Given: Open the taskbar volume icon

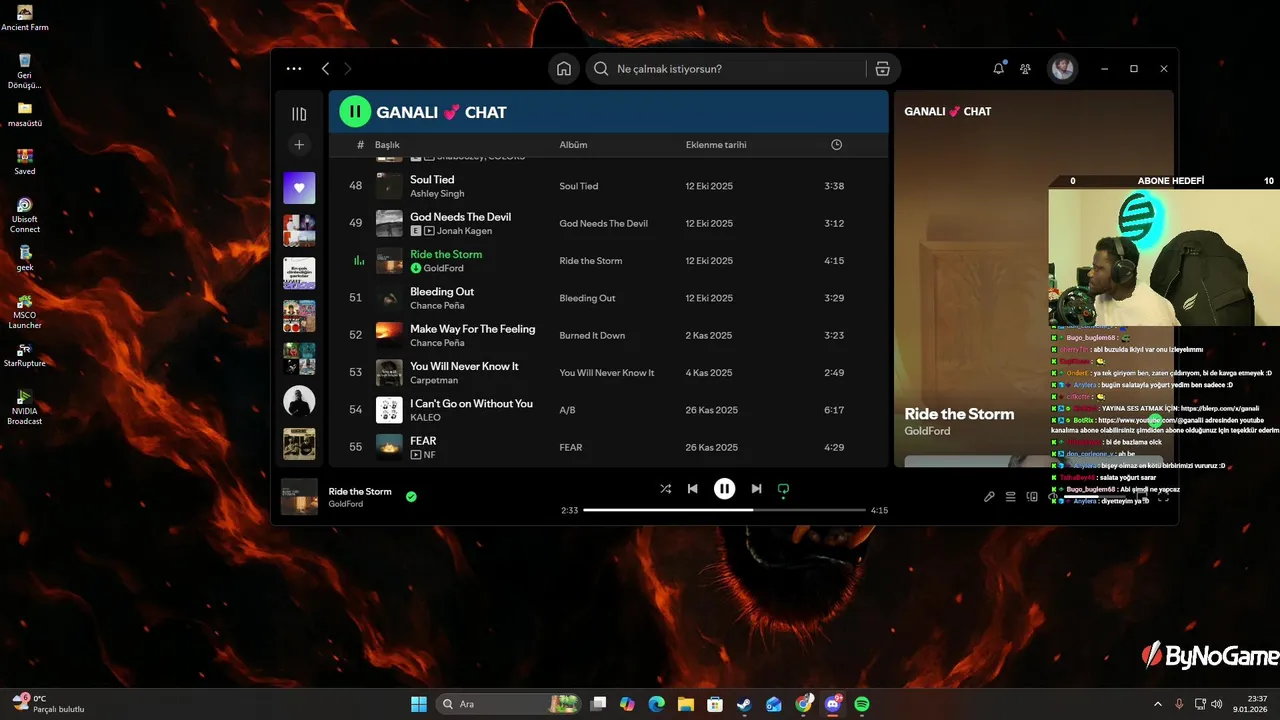Looking at the screenshot, I should (1216, 704).
